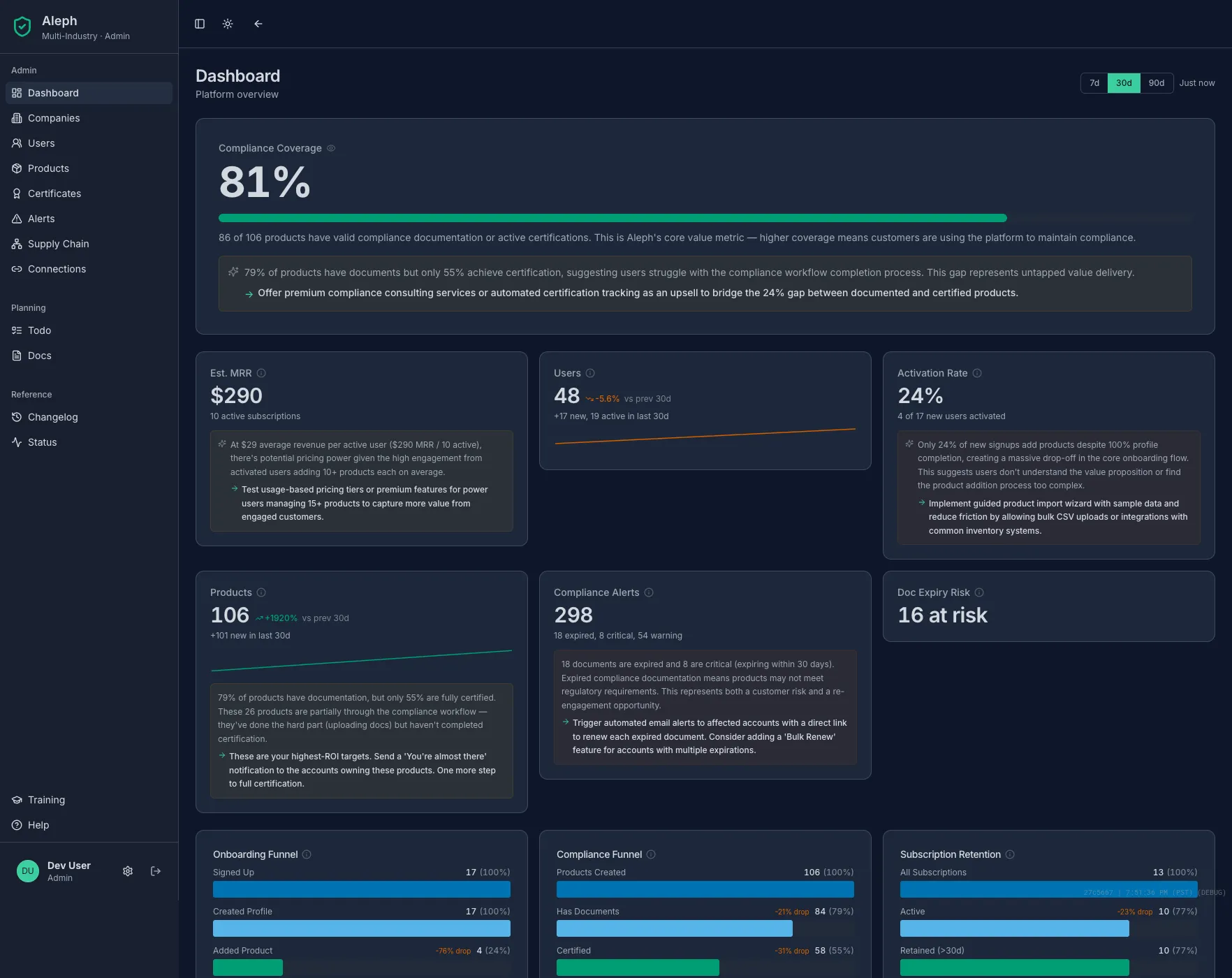Open the Todo page
The width and height of the screenshot is (1232, 978).
coord(39,330)
